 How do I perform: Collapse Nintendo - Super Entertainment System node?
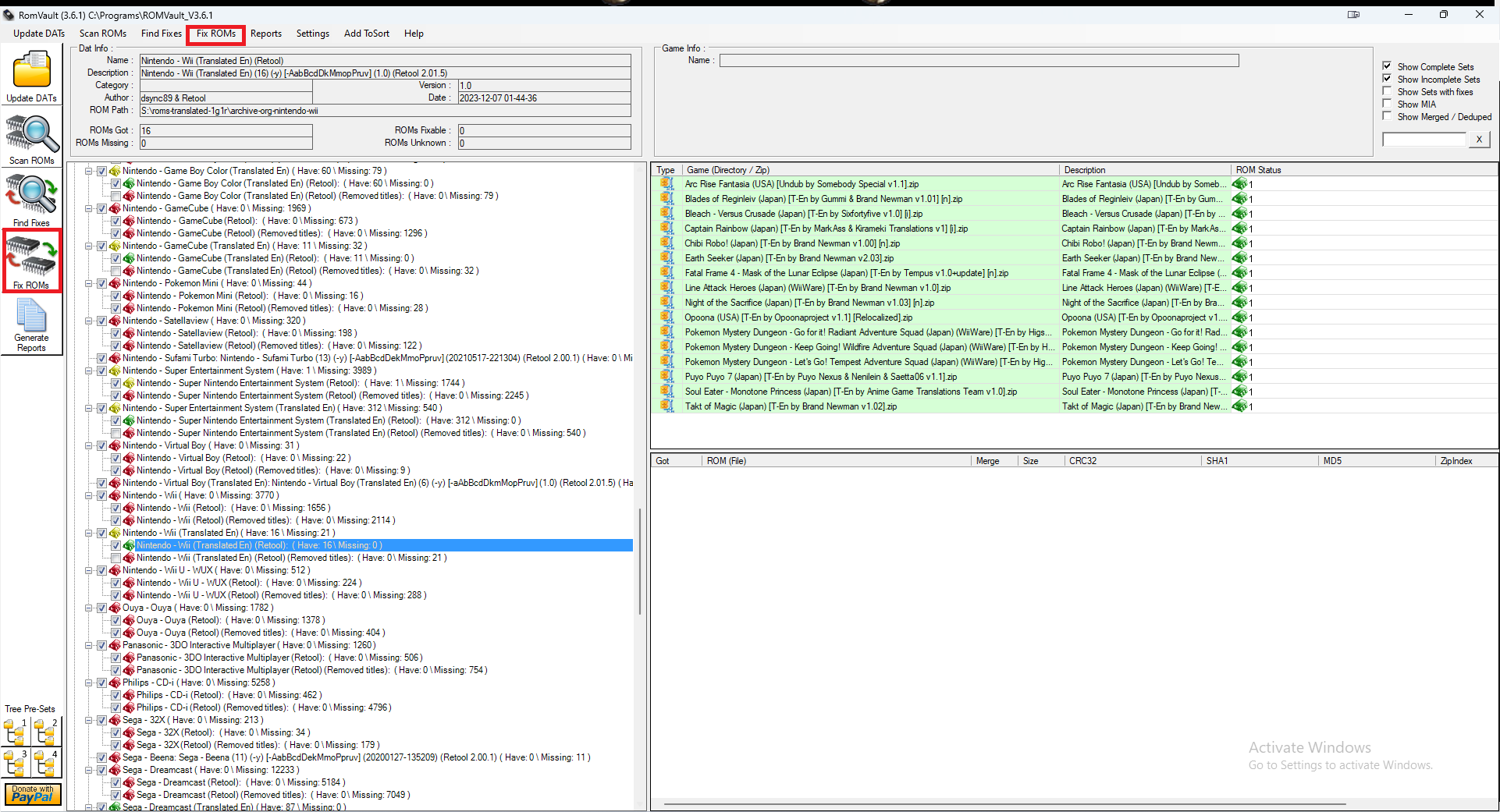88,371
